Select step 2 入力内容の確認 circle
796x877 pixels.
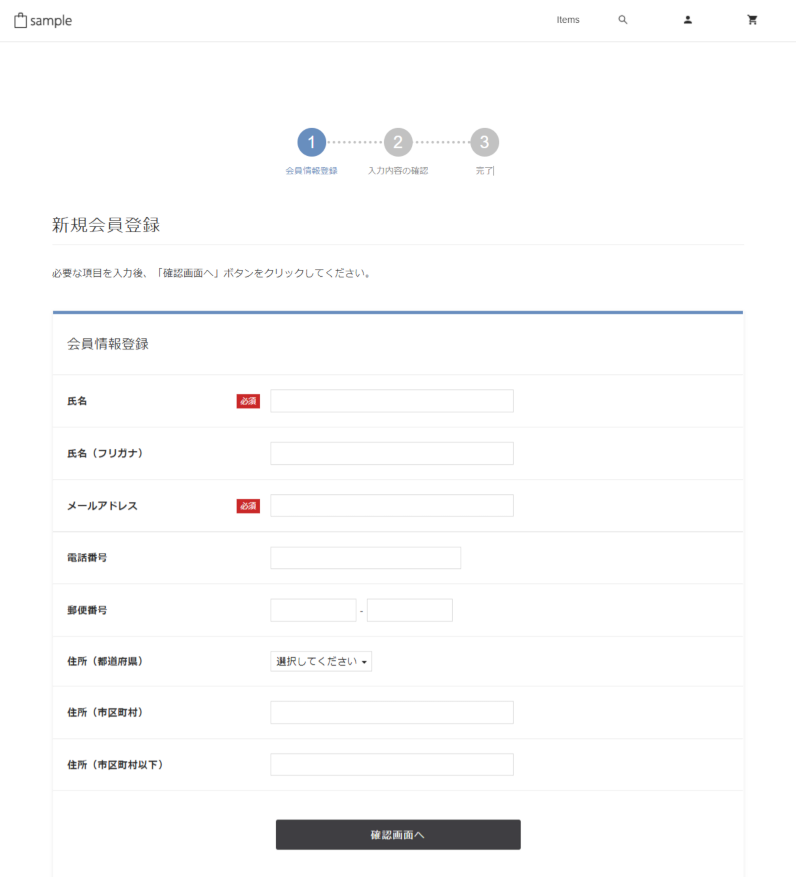pos(398,142)
